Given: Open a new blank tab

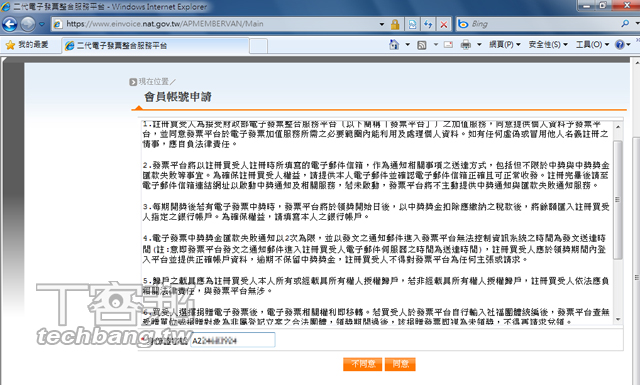Looking at the screenshot, I should pyautogui.click(x=258, y=46).
